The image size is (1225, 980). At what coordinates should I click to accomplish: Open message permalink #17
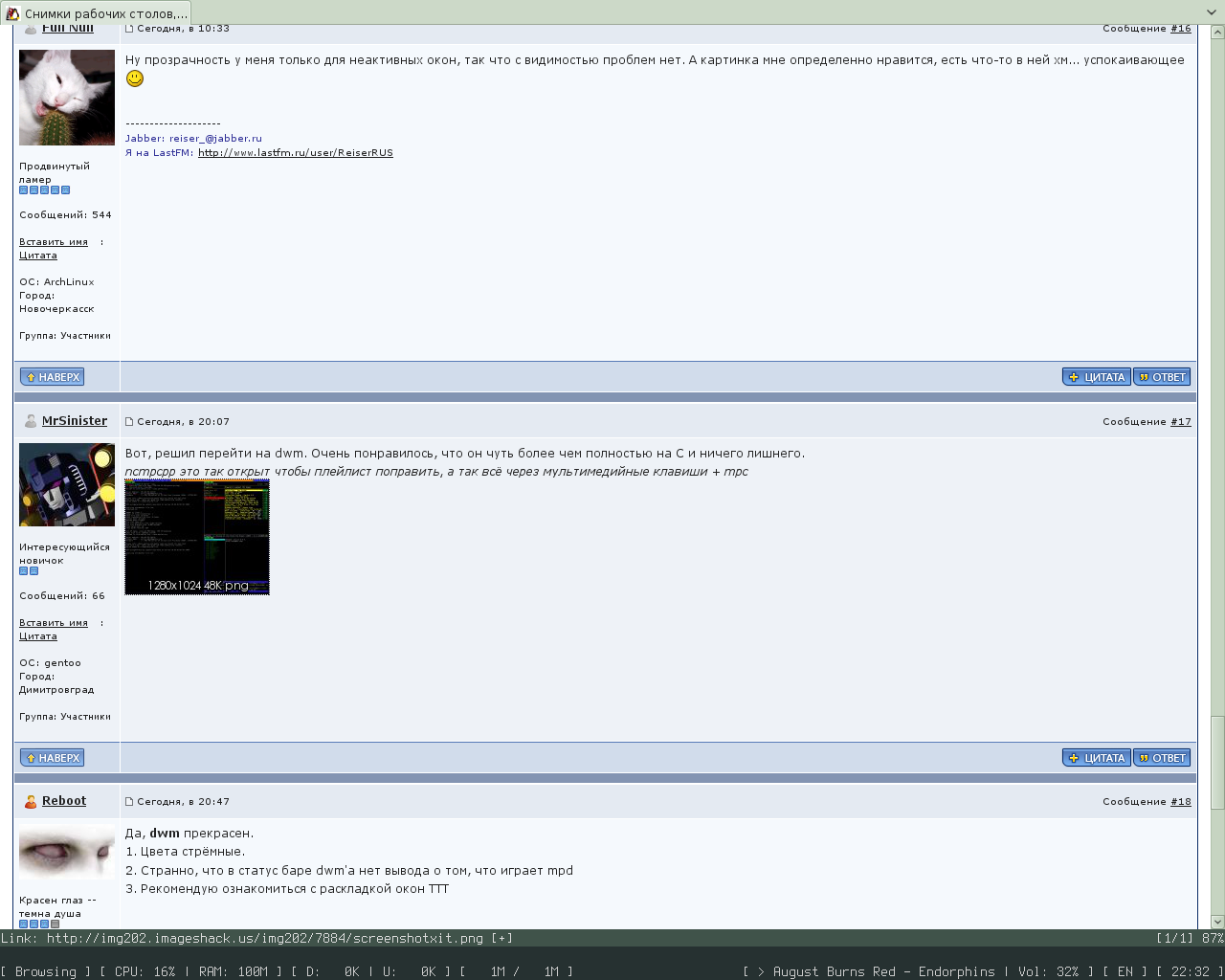[x=1181, y=422]
